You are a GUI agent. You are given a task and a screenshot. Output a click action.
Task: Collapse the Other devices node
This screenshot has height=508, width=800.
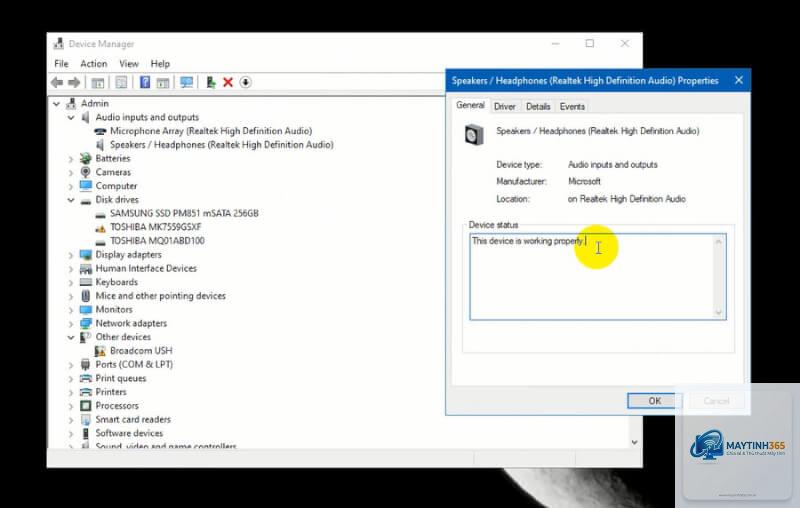click(71, 337)
